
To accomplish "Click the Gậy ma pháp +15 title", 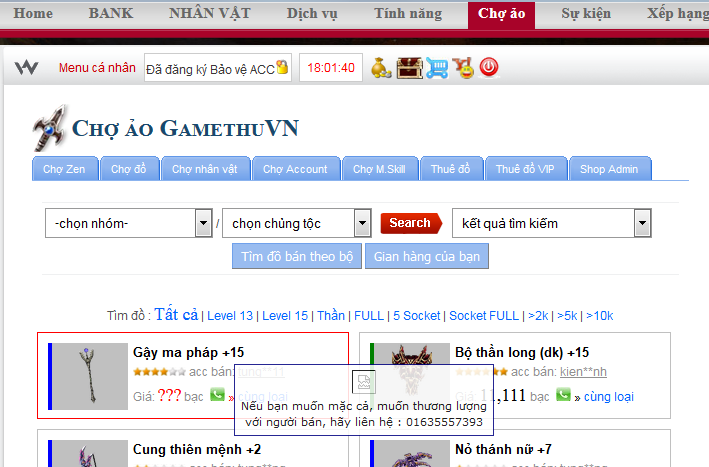I will [189, 352].
